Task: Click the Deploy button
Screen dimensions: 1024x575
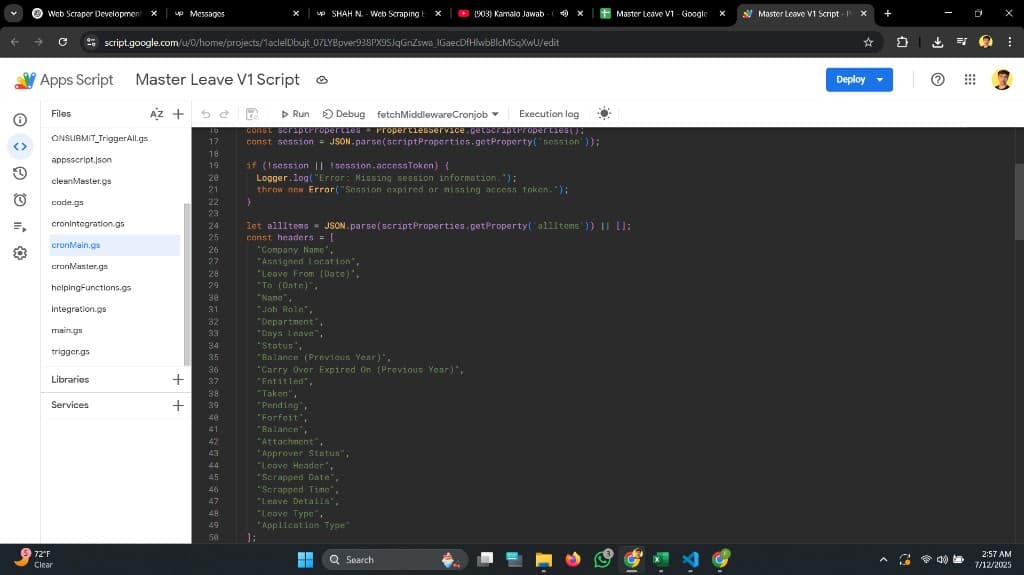Action: coord(850,80)
